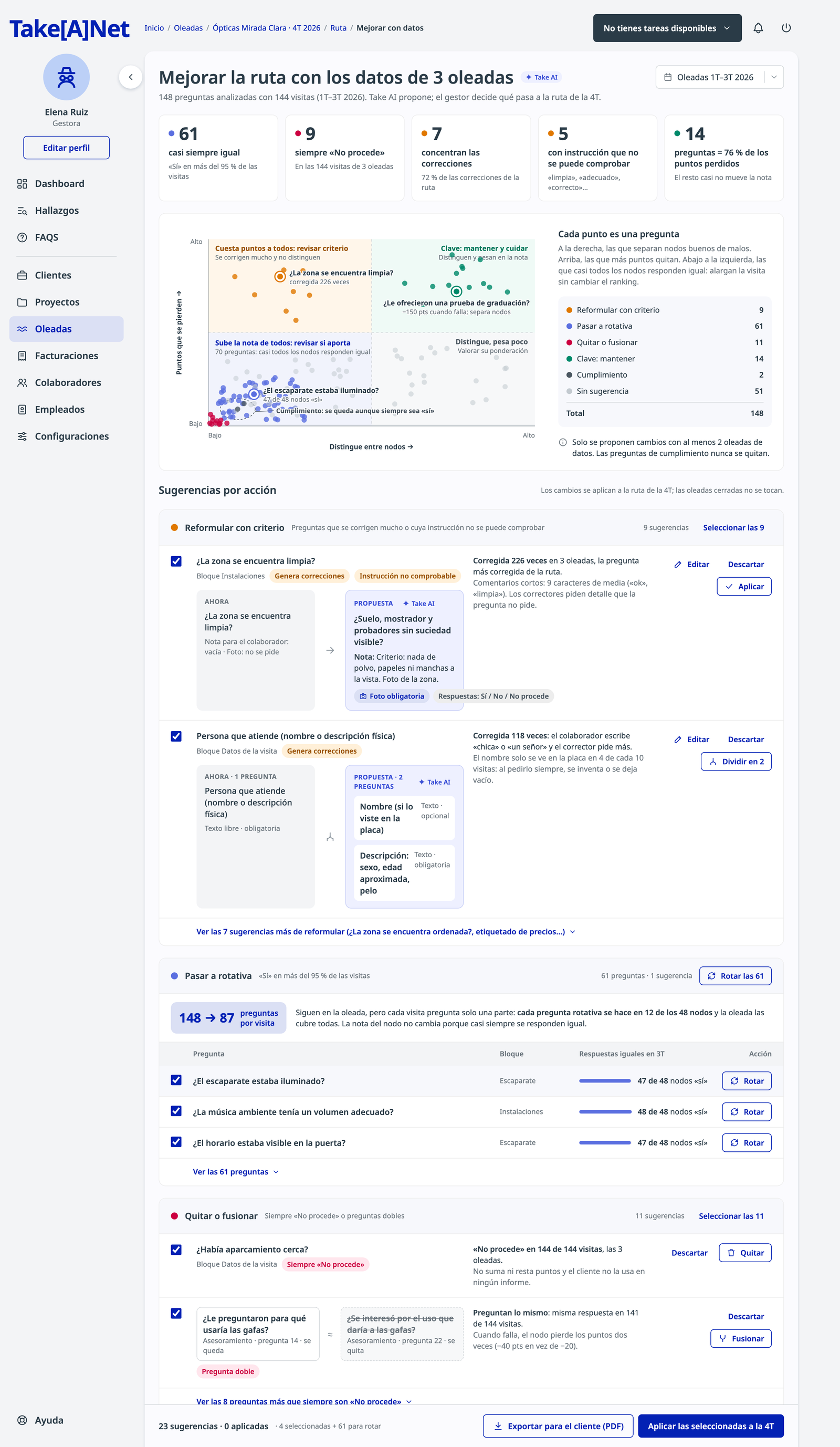This screenshot has height=1447, width=840.
Task: Click the Seleccionar las 9 link
Action: [733, 528]
